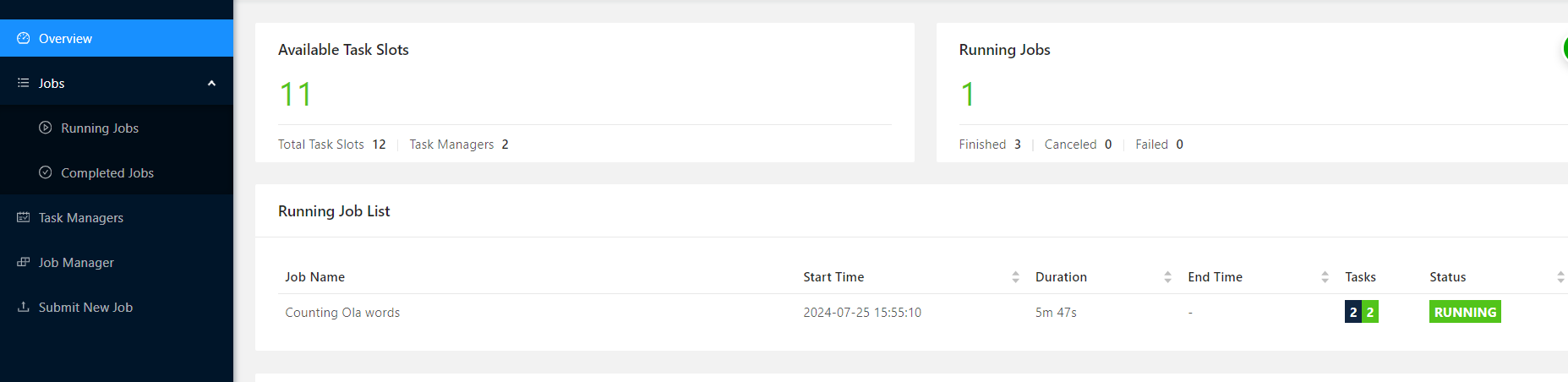Sort job list by Duration
Screen dimensions: 1568x382
1167,277
